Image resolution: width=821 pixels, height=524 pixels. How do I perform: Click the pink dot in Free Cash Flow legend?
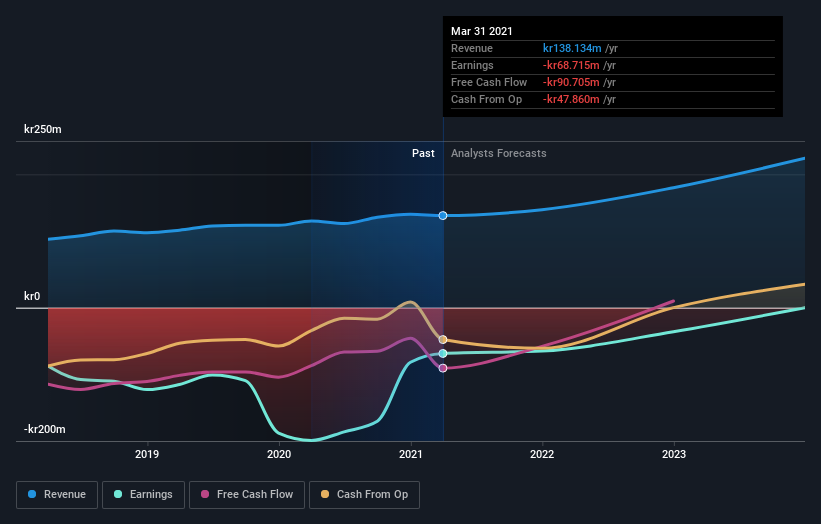click(205, 494)
